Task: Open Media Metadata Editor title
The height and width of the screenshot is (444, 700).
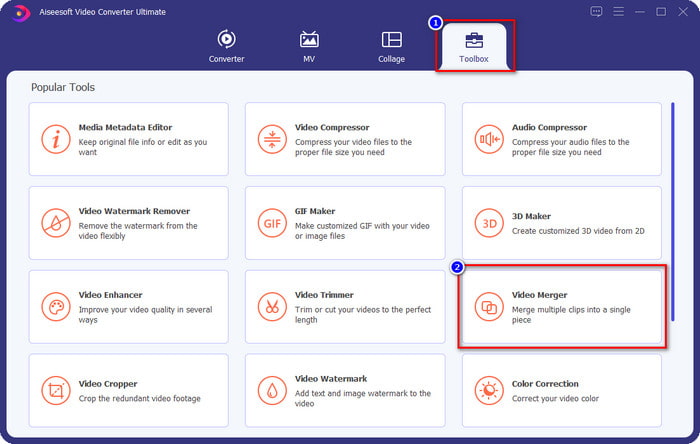Action: [125, 128]
